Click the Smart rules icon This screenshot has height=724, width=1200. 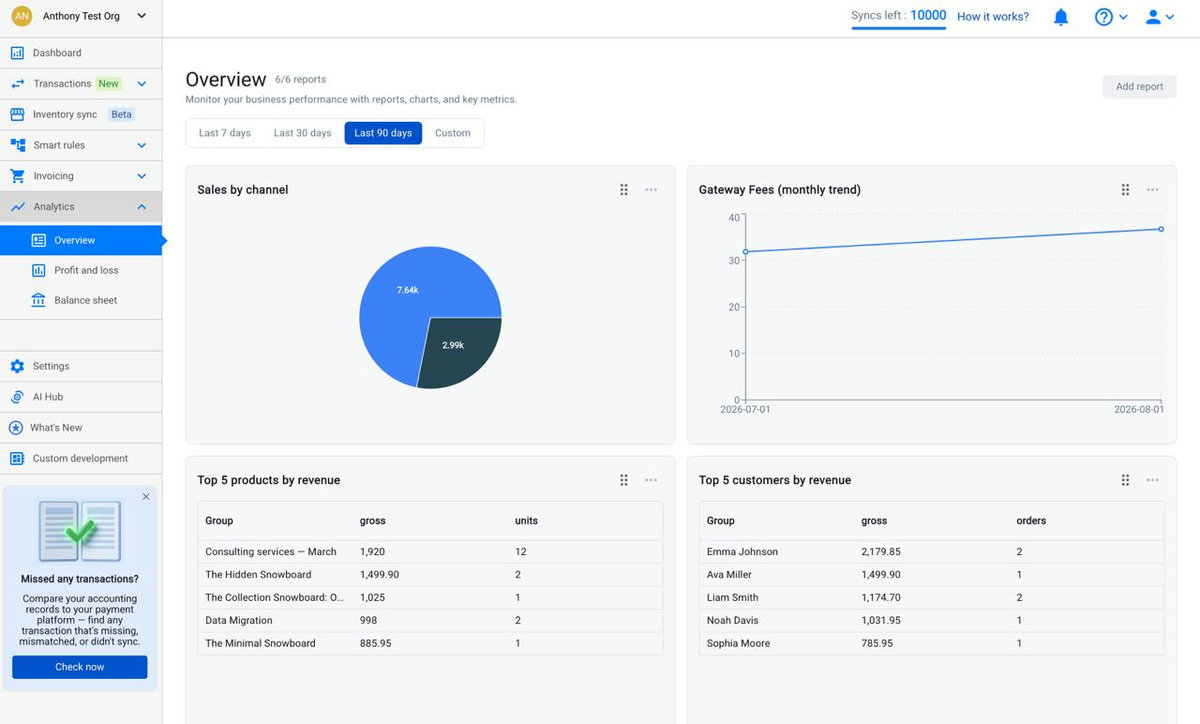click(17, 145)
